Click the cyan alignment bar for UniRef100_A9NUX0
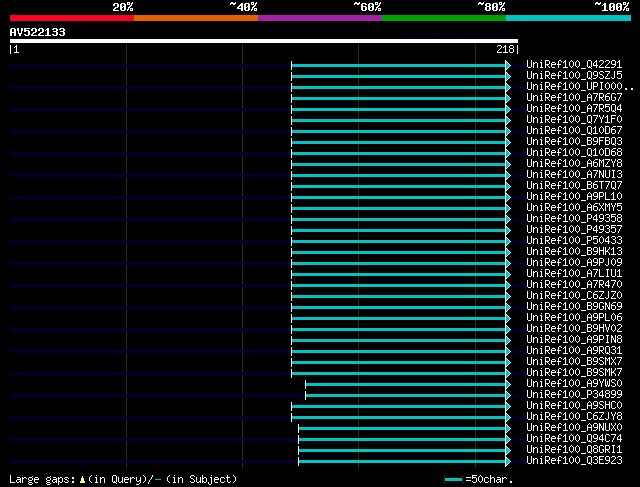The width and height of the screenshot is (640, 487). pyautogui.click(x=402, y=429)
